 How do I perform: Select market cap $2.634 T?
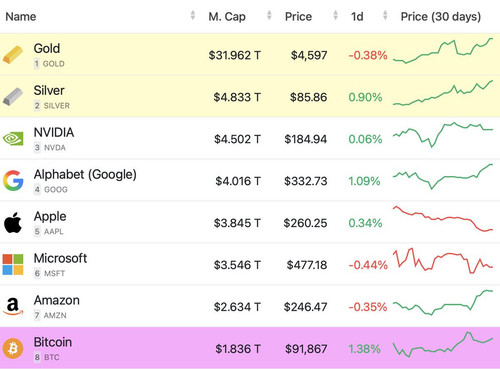tap(237, 307)
